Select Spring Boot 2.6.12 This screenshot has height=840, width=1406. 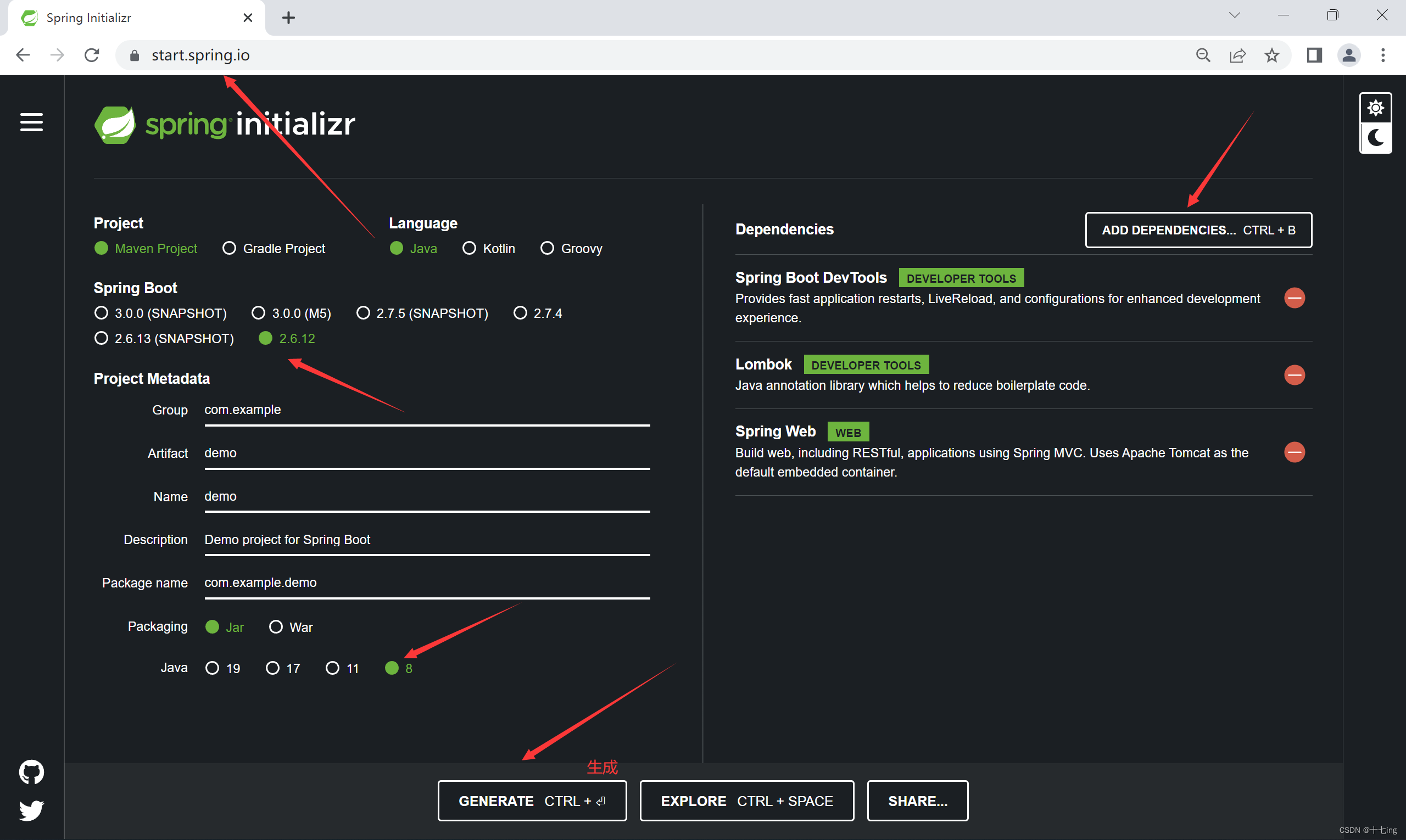(x=287, y=339)
